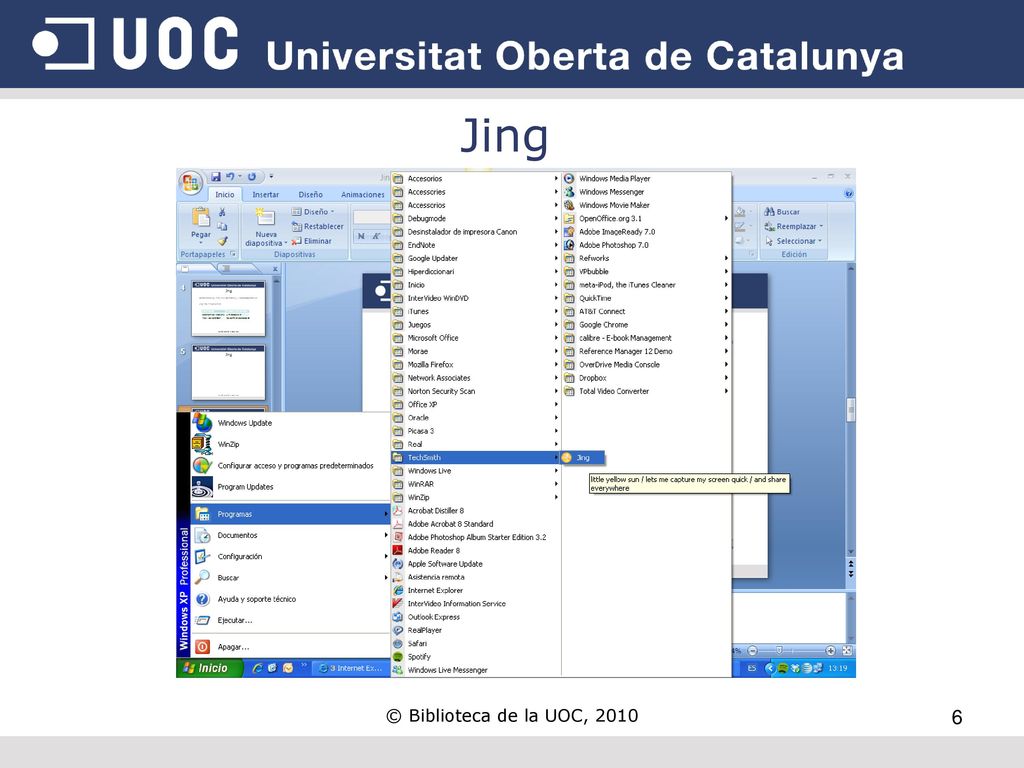Image resolution: width=1024 pixels, height=768 pixels.
Task: Launch Acrobat Distiller 8
Action: tap(475, 511)
